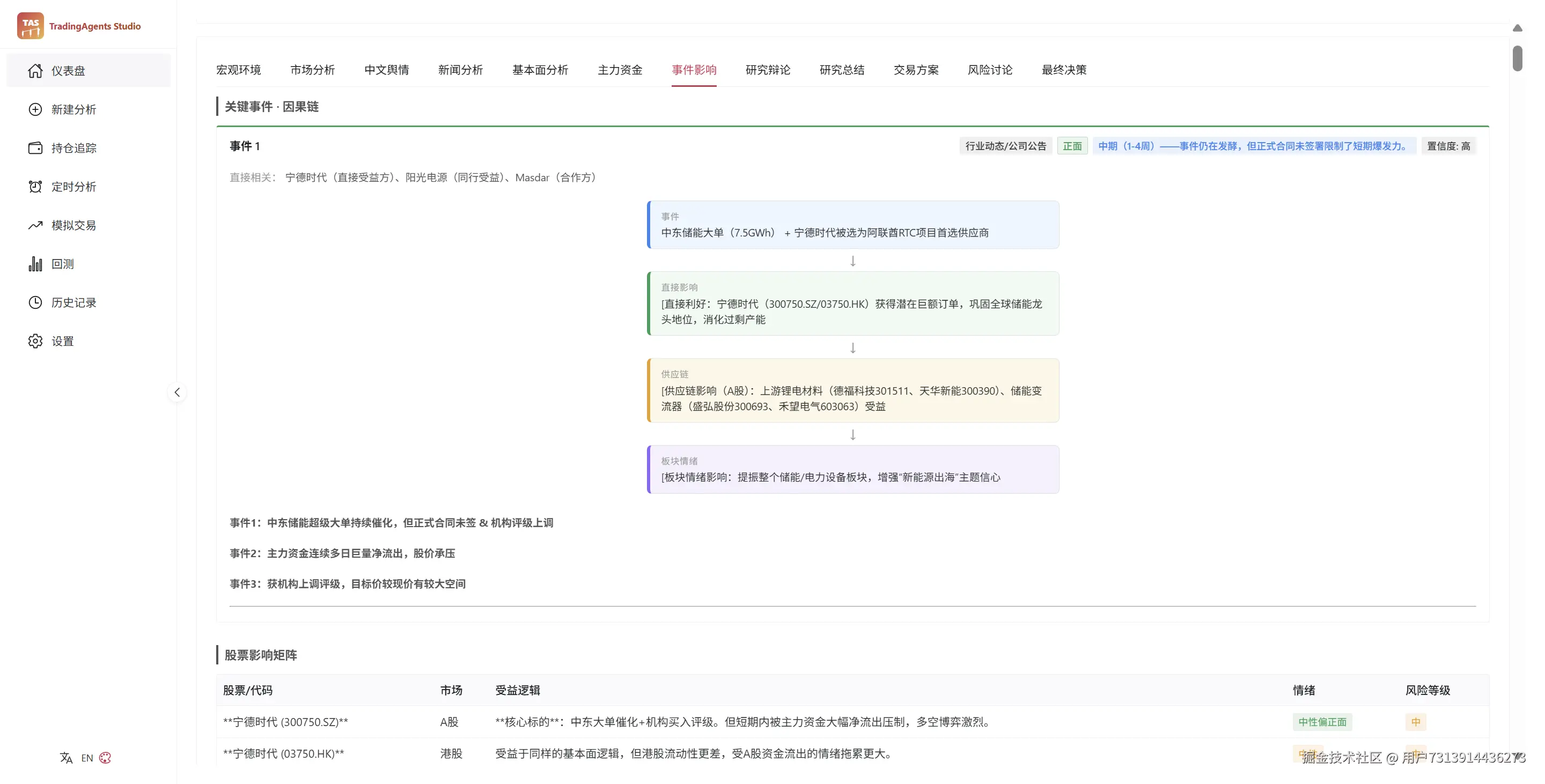This screenshot has height=784, width=1545.
Task: Open 新建分析 in the sidebar
Action: (88, 109)
